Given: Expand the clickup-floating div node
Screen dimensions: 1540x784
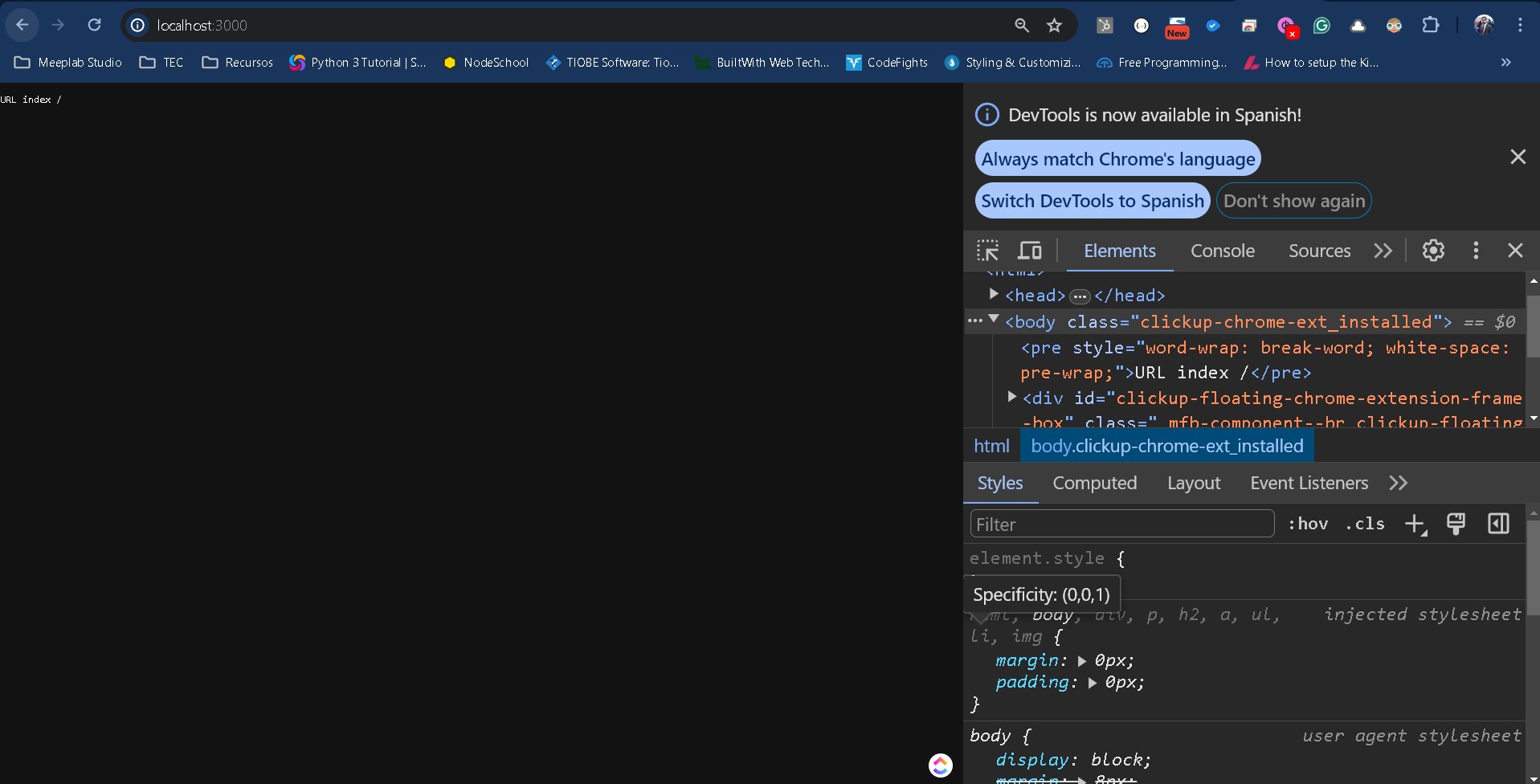Looking at the screenshot, I should (x=1012, y=398).
